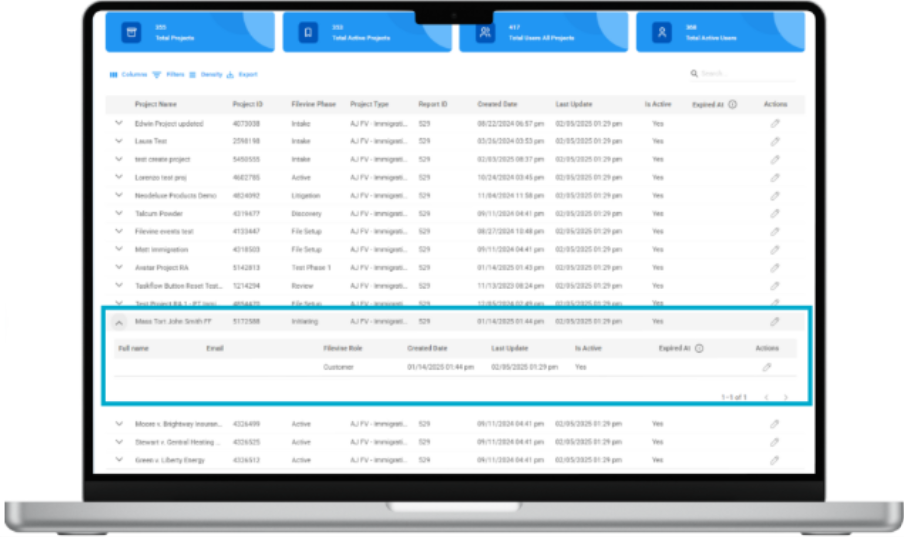Edit the Avatar Project RA row

[x=775, y=268]
